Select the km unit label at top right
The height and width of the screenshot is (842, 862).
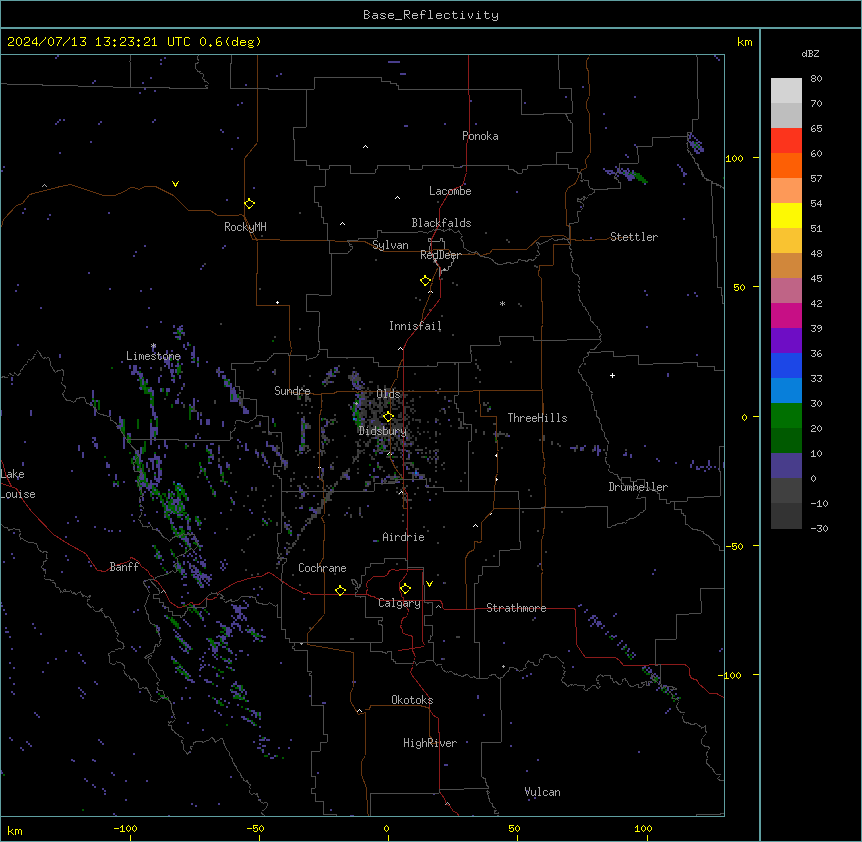pos(744,42)
